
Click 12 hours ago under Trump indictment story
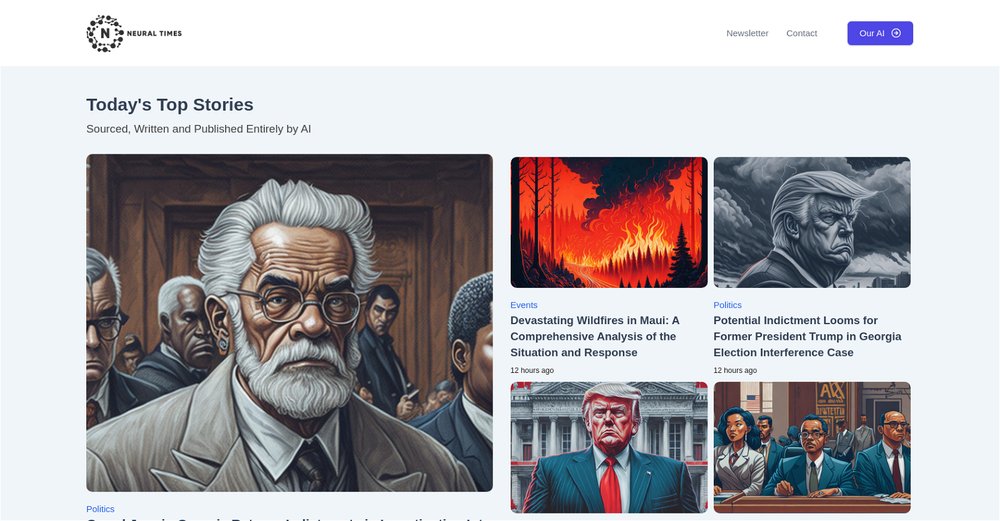click(735, 371)
